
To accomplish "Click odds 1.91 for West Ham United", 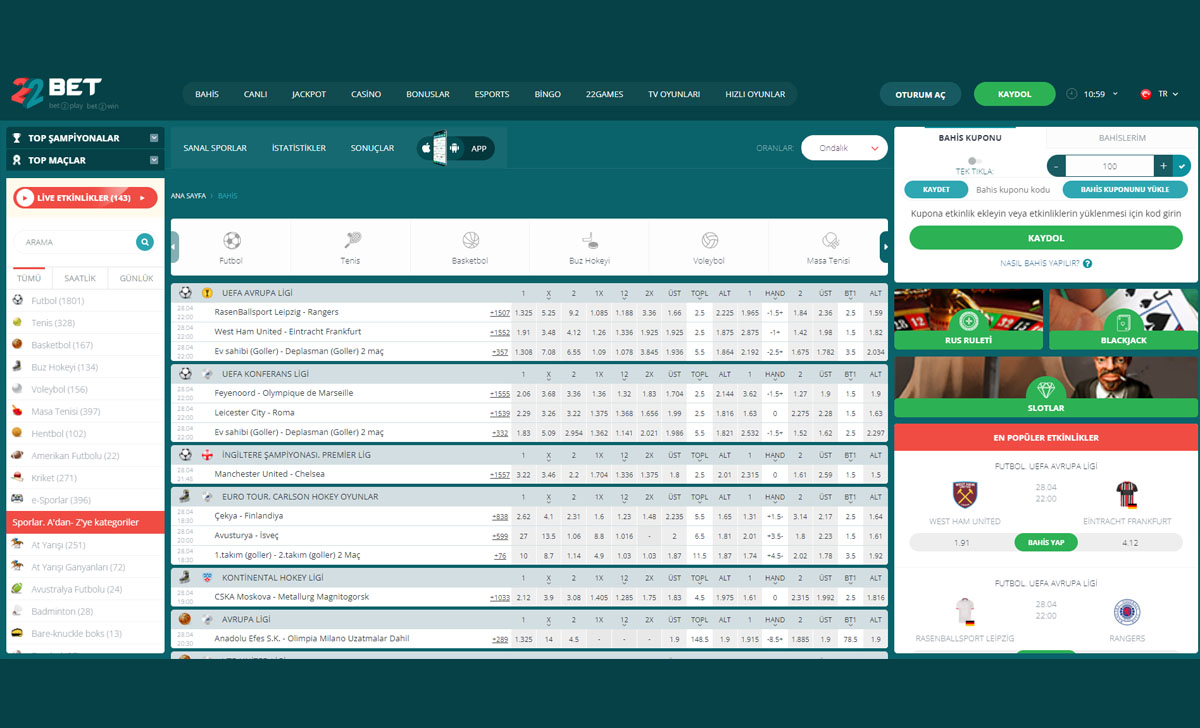I will (x=961, y=542).
